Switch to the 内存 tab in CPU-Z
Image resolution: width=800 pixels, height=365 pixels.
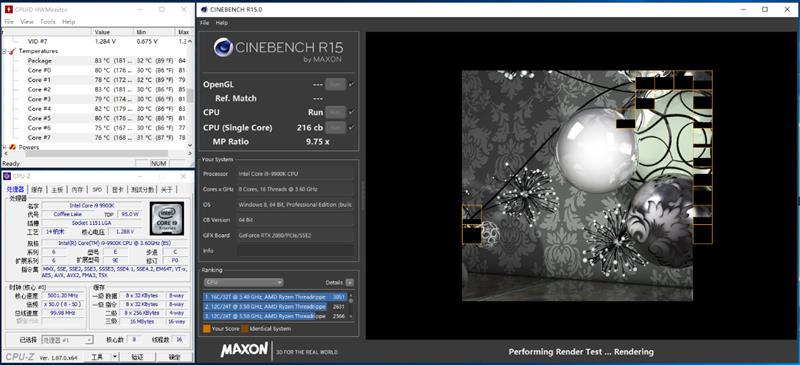(77, 189)
